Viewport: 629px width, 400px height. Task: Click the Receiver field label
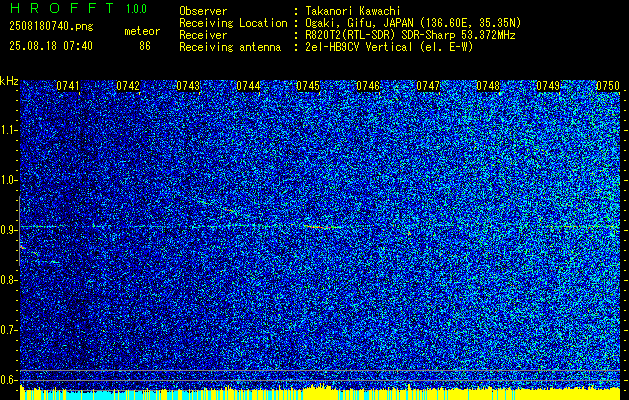(203, 35)
